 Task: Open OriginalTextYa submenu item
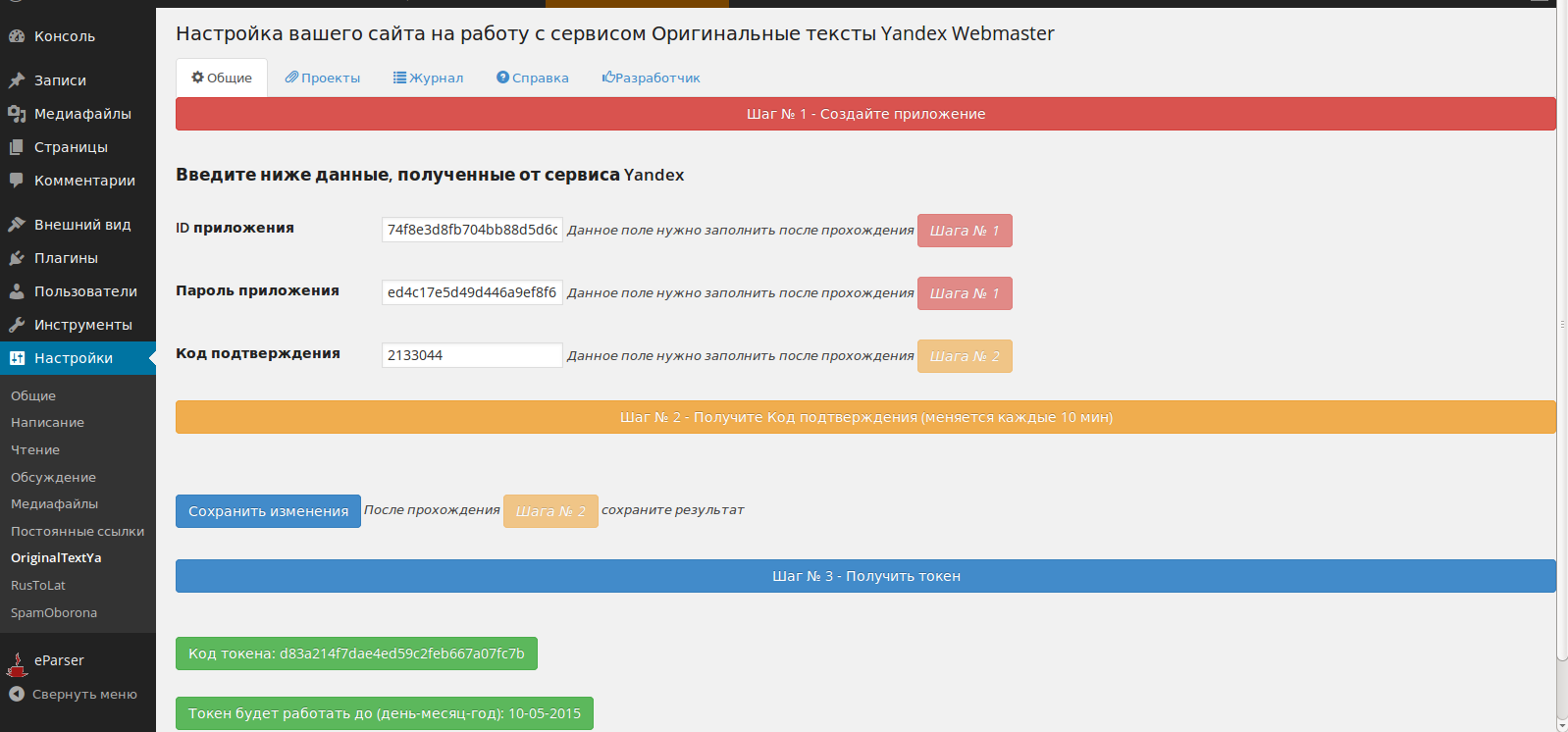coord(56,557)
